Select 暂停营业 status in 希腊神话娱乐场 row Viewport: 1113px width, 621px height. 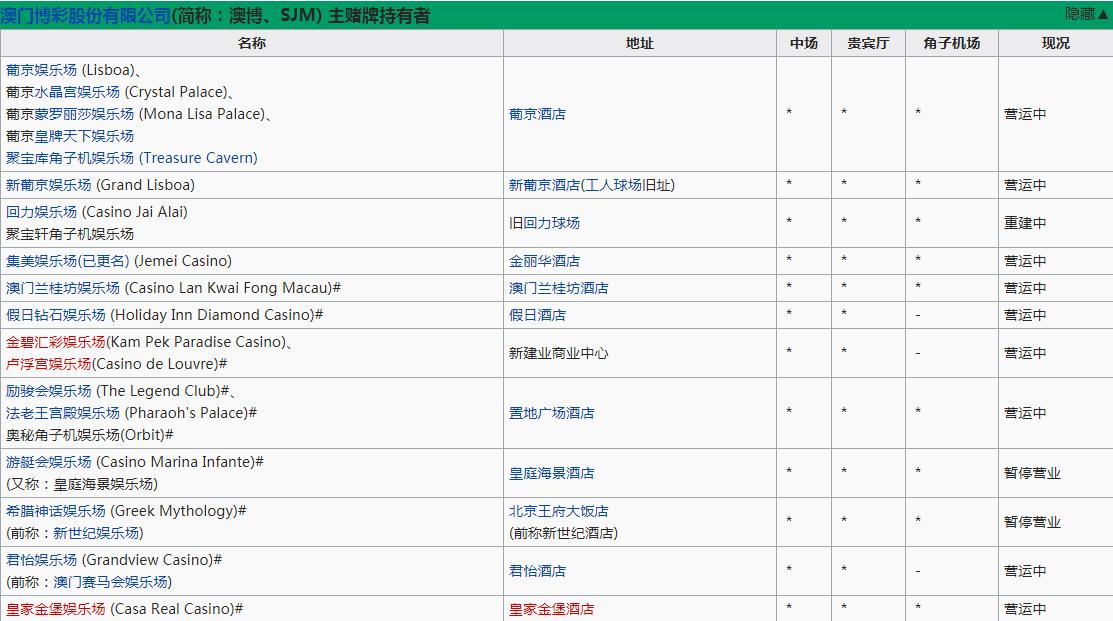pos(1032,522)
